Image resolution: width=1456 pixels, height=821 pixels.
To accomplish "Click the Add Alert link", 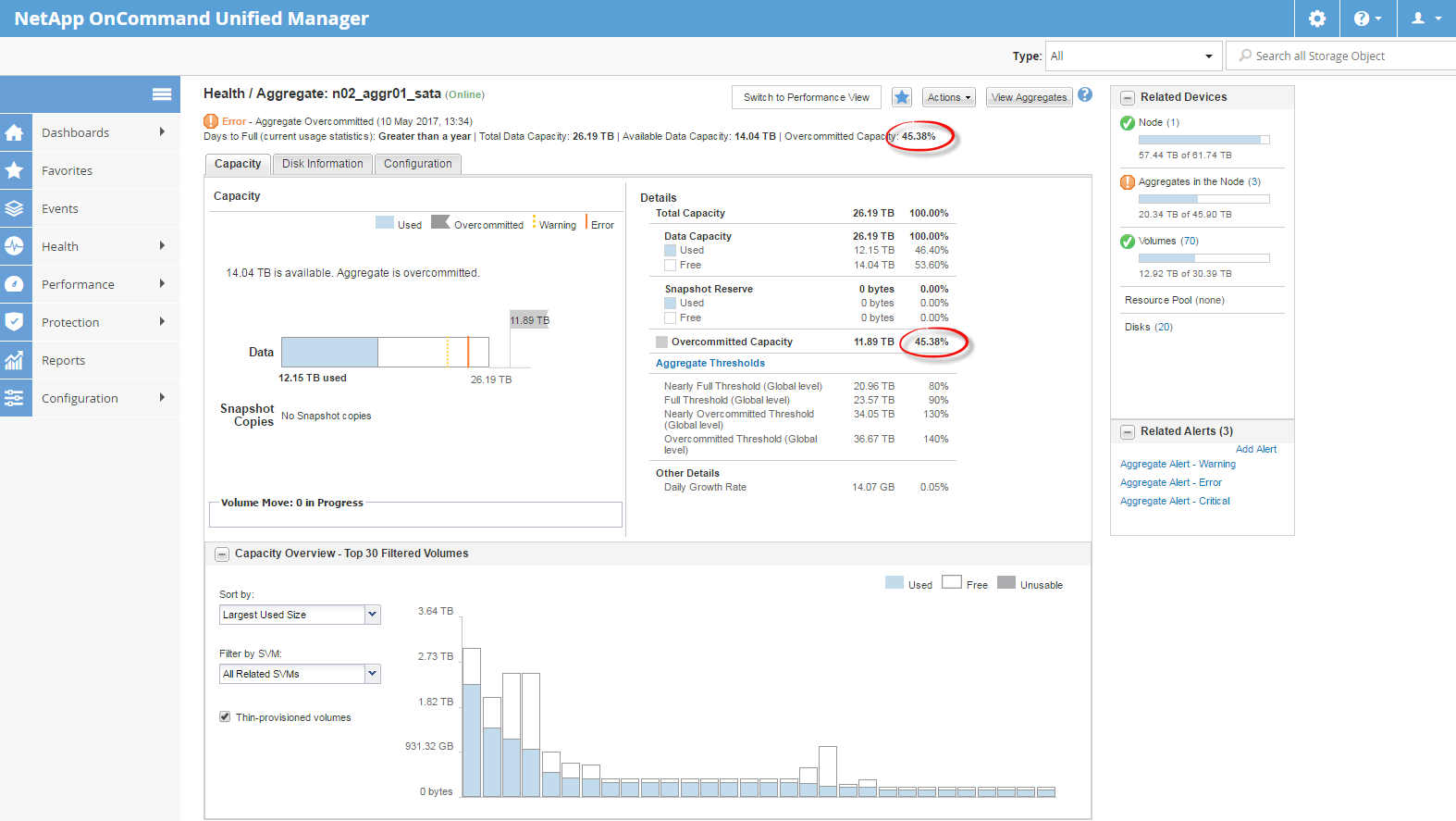I will [1255, 450].
